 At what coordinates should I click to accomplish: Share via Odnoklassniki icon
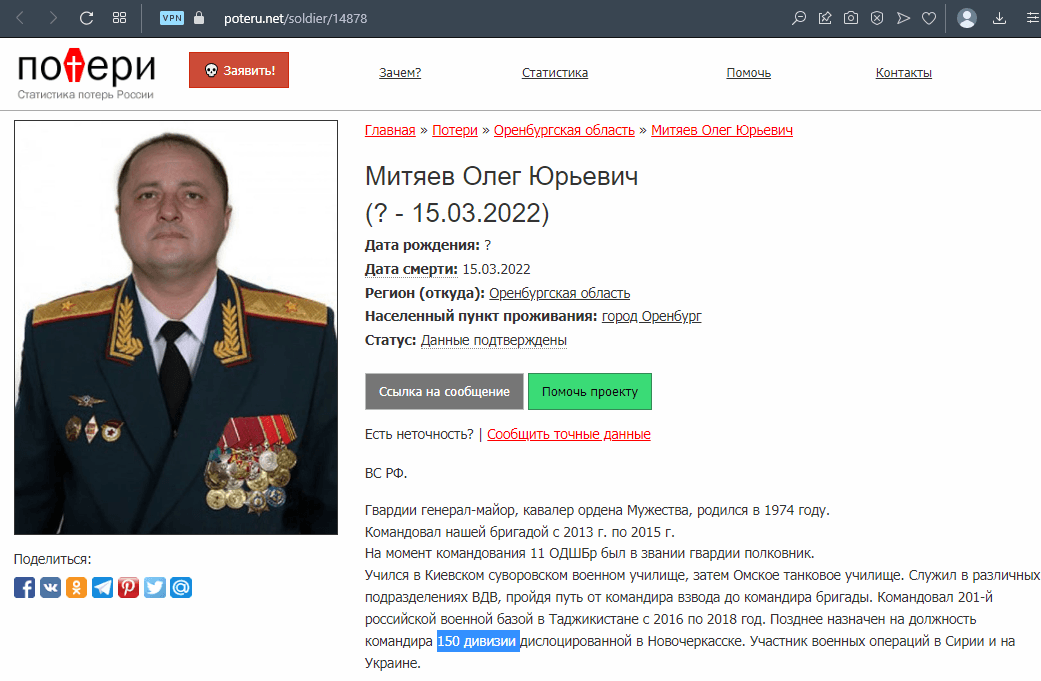[76, 587]
